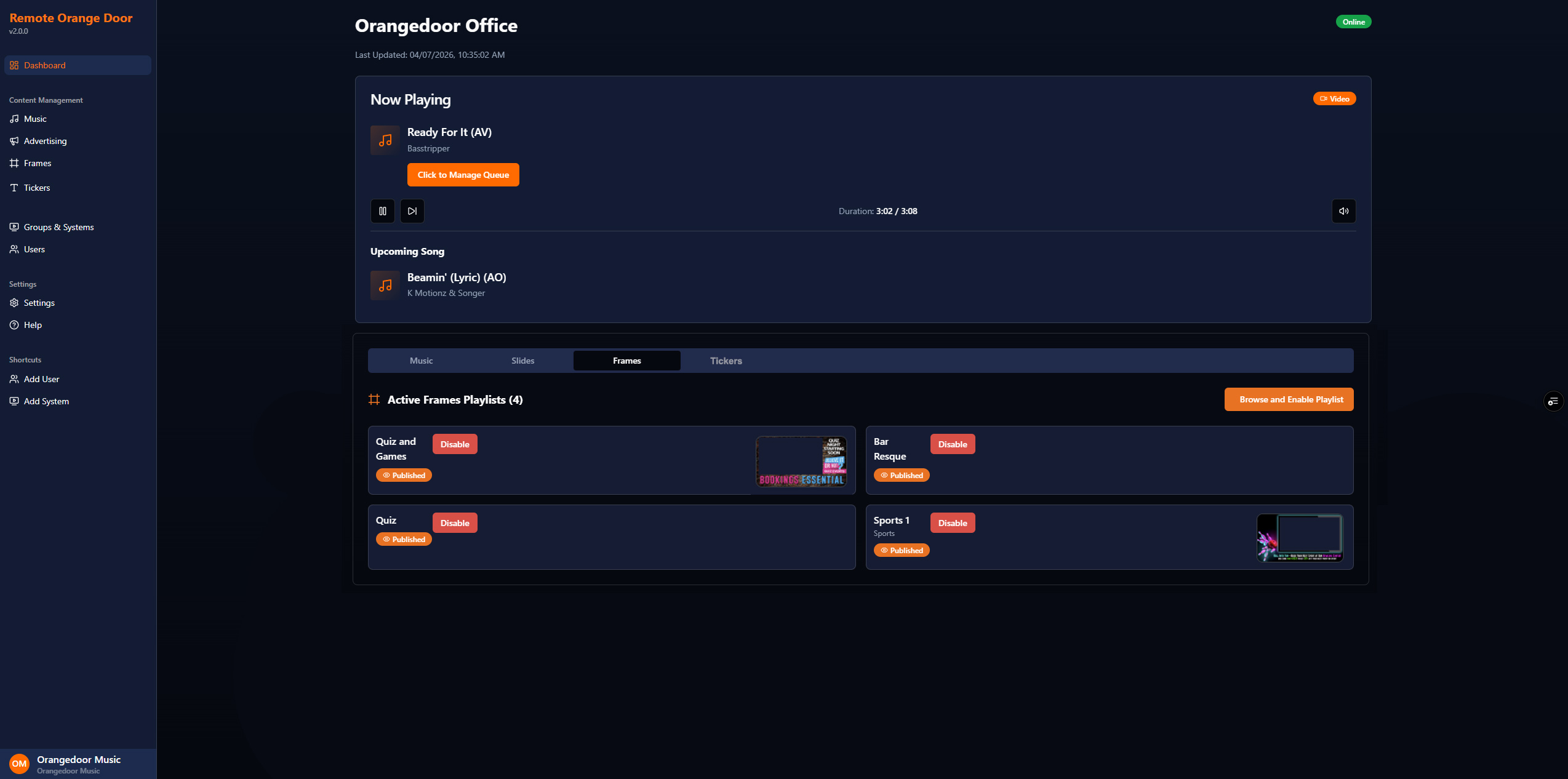The height and width of the screenshot is (779, 1568).
Task: Switch to the Tickers tab
Action: pos(726,361)
